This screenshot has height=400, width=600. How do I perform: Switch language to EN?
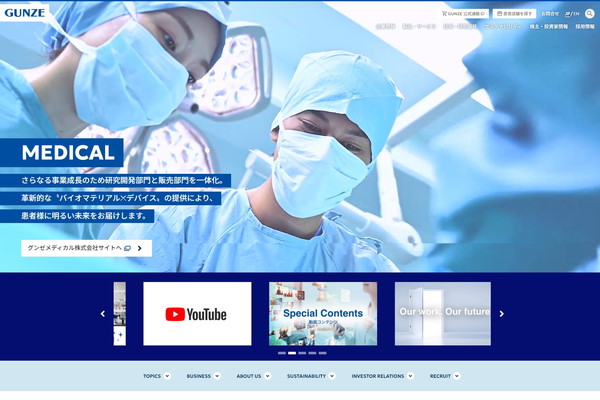pos(576,14)
